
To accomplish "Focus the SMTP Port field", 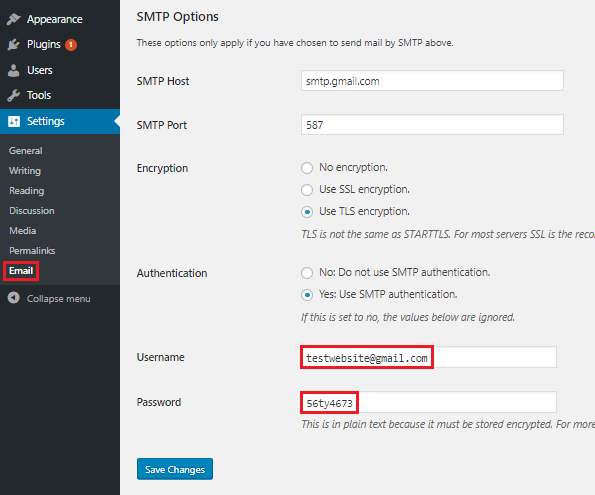I will click(x=432, y=125).
